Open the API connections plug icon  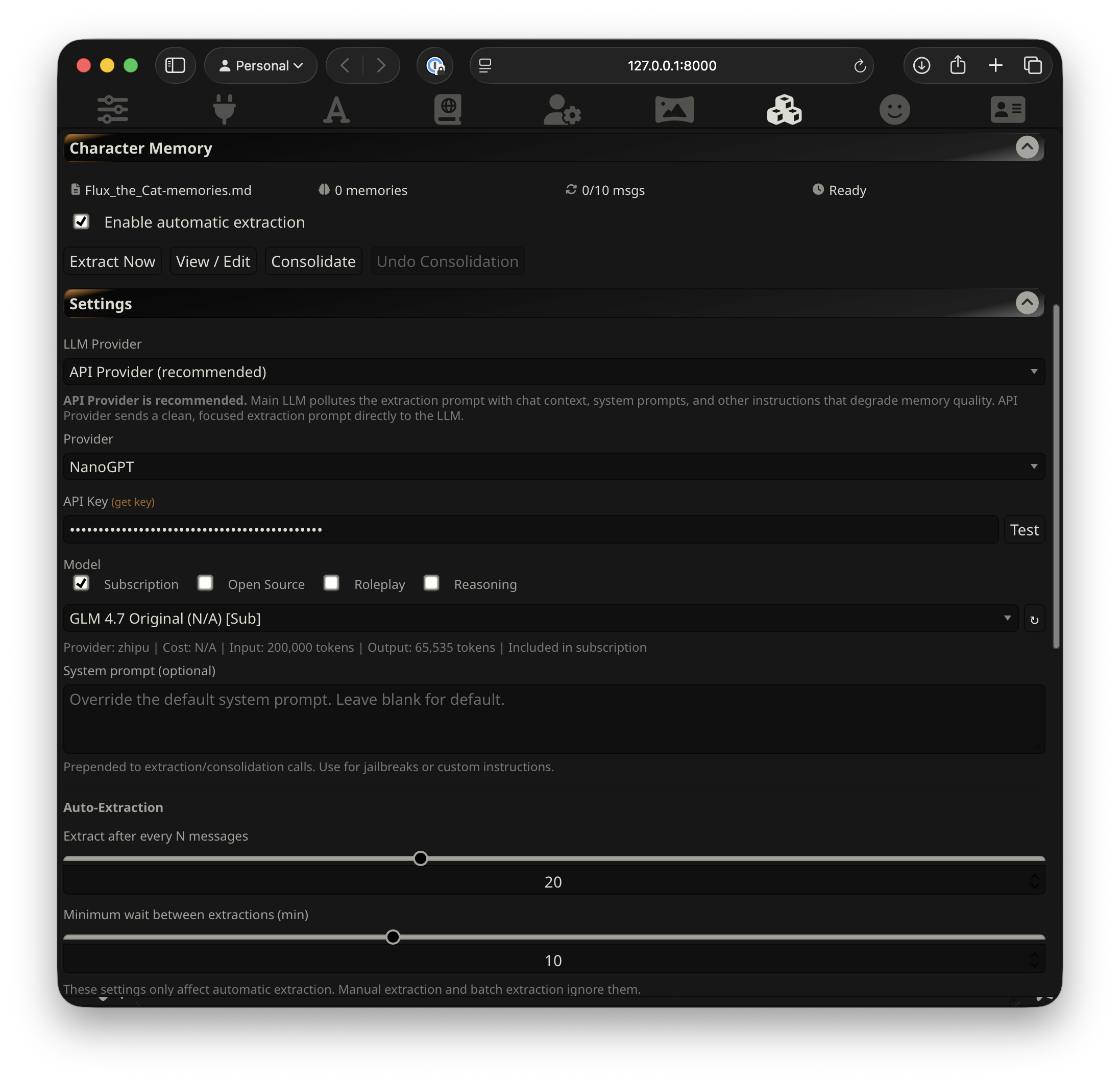pos(224,109)
